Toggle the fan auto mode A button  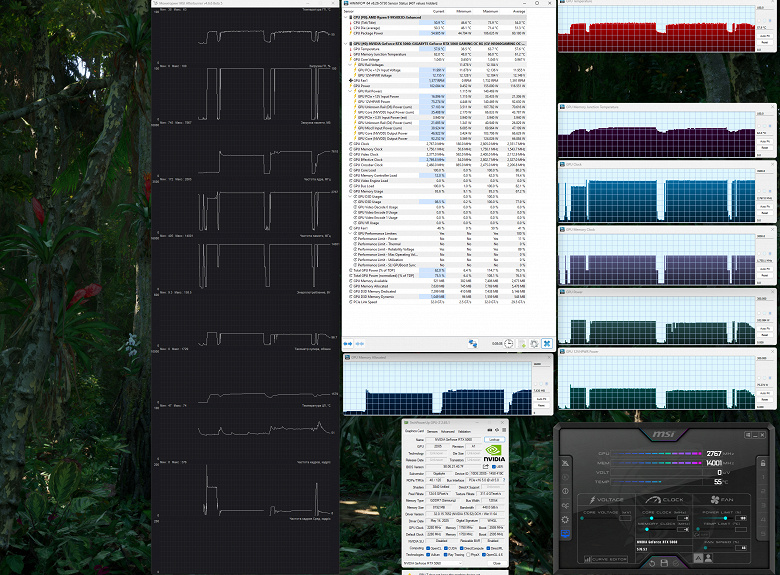click(x=698, y=558)
